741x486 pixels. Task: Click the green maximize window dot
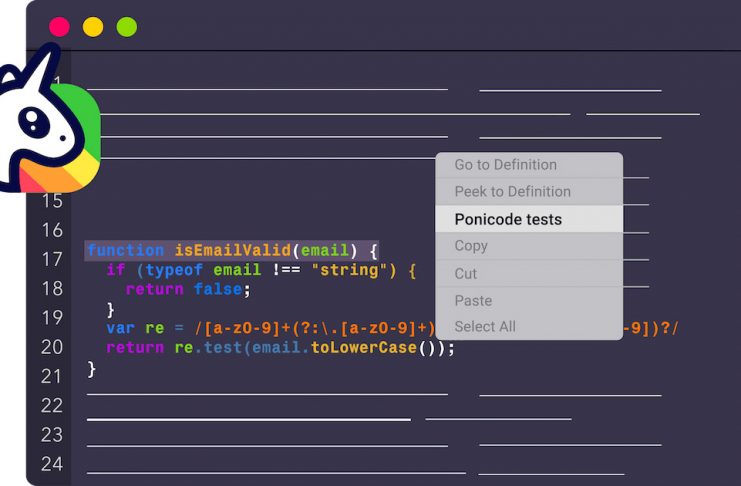click(127, 27)
